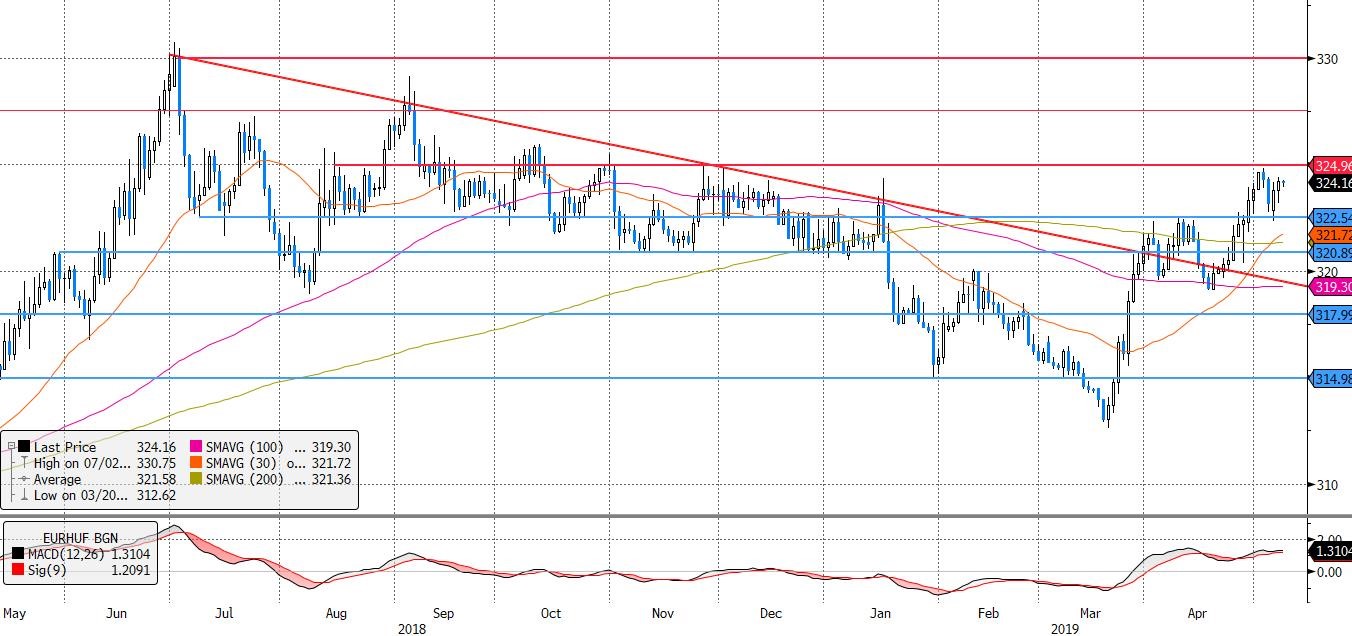Image resolution: width=1352 pixels, height=636 pixels.
Task: Click the magenta 319.30 axis label
Action: (1331, 286)
